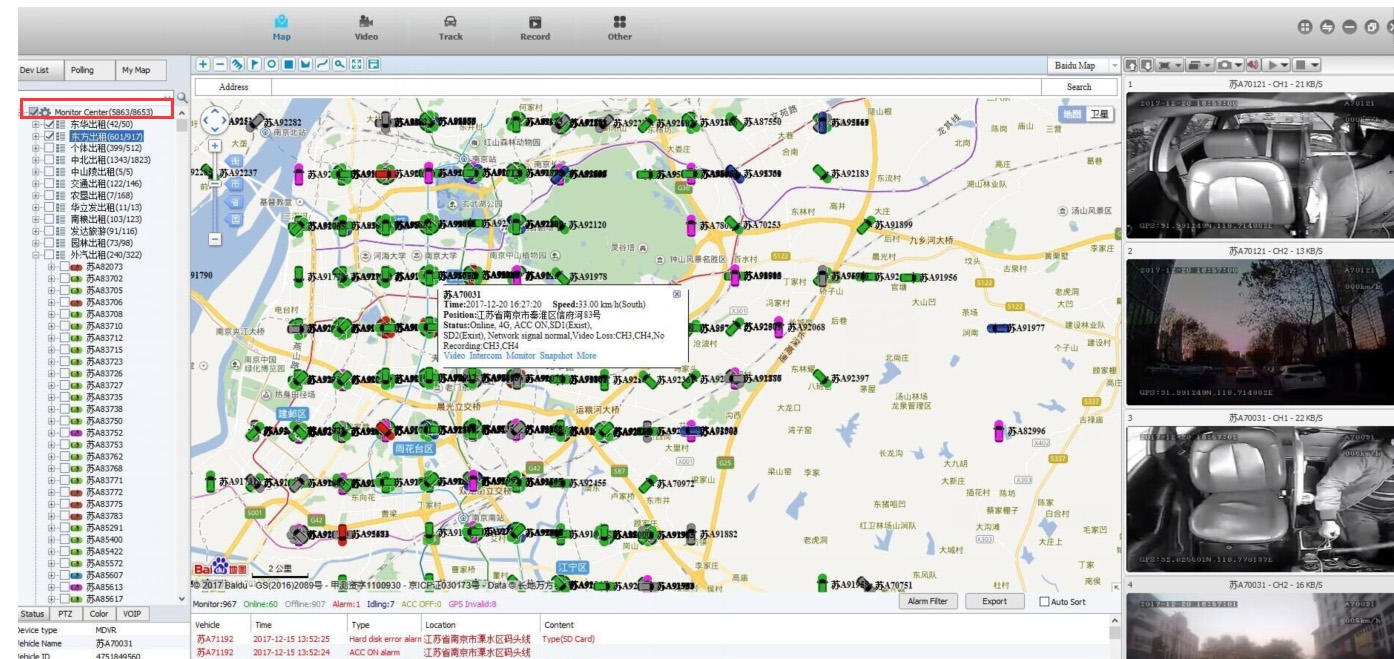
Task: Click the map Search button
Action: click(1079, 87)
